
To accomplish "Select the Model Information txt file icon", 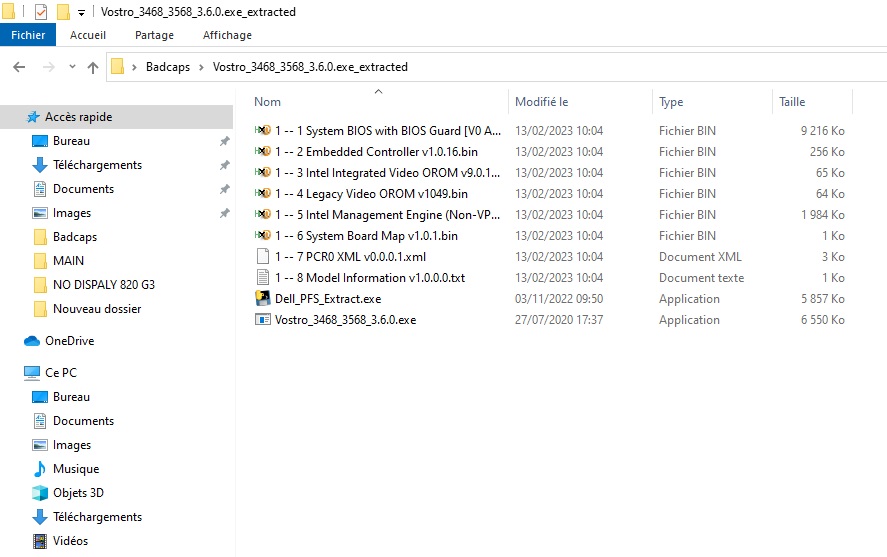I will coord(262,277).
